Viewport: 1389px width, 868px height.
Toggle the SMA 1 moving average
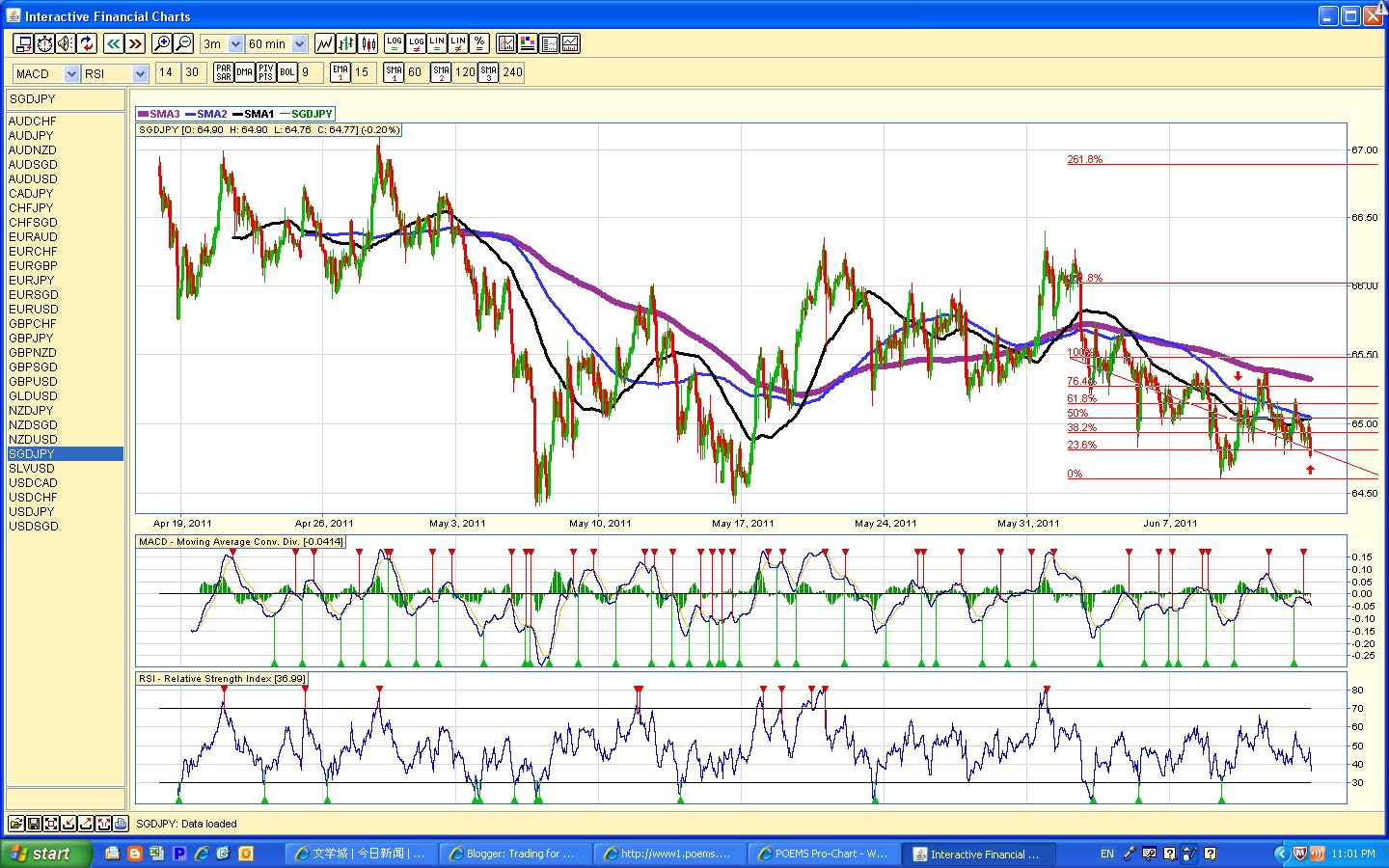tap(394, 72)
